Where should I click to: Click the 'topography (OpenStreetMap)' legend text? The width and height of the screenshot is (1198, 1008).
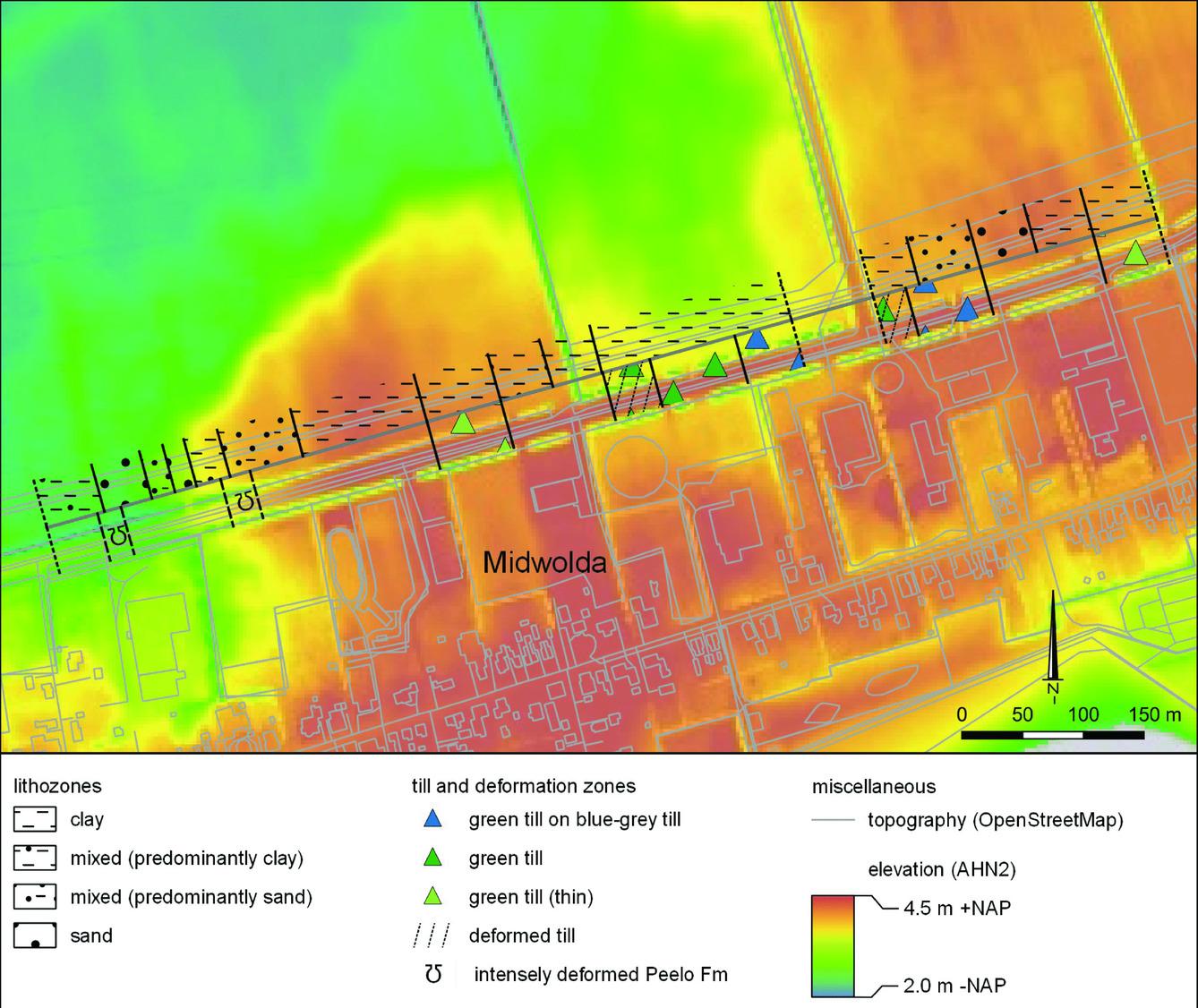(x=995, y=820)
